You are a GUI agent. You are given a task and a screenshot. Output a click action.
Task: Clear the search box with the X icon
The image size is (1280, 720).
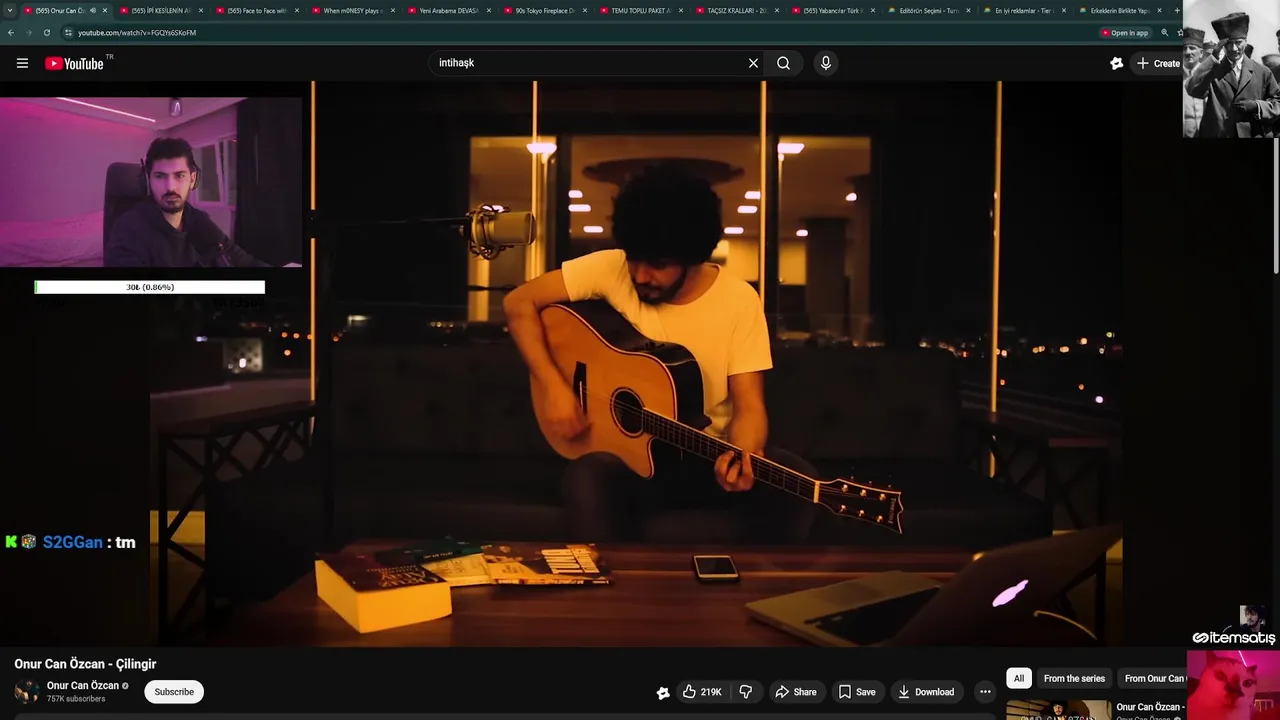(753, 63)
